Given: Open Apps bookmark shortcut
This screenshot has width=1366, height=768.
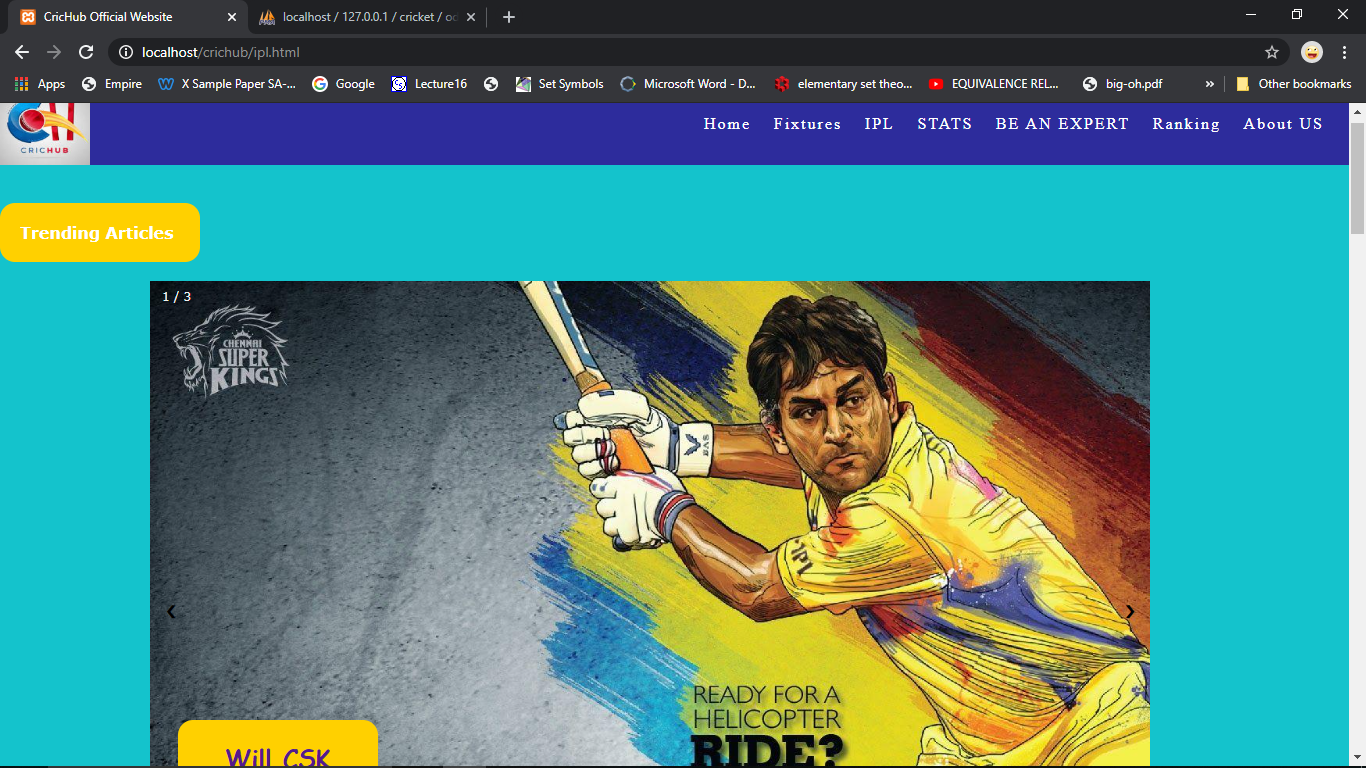Looking at the screenshot, I should (x=40, y=84).
